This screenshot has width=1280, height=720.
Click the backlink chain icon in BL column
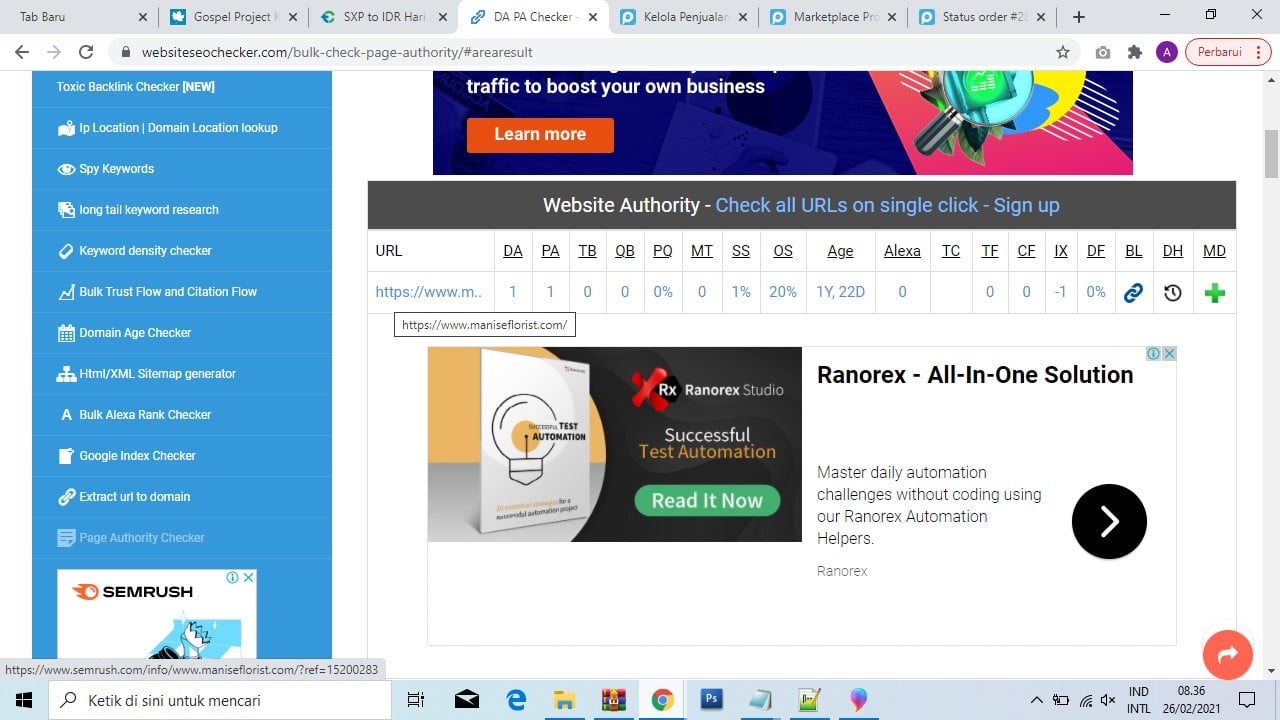tap(1133, 293)
